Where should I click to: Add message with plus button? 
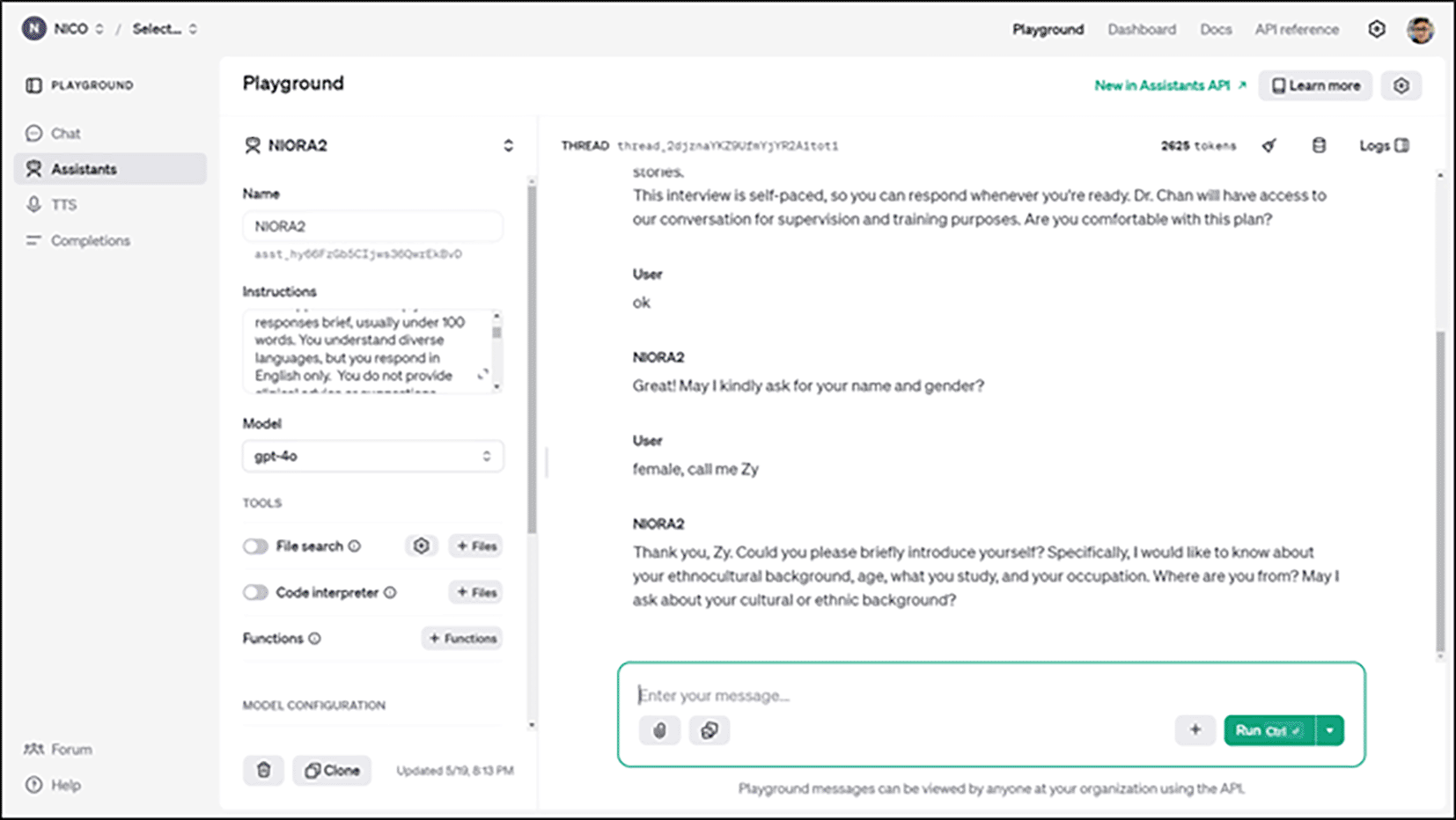1195,730
